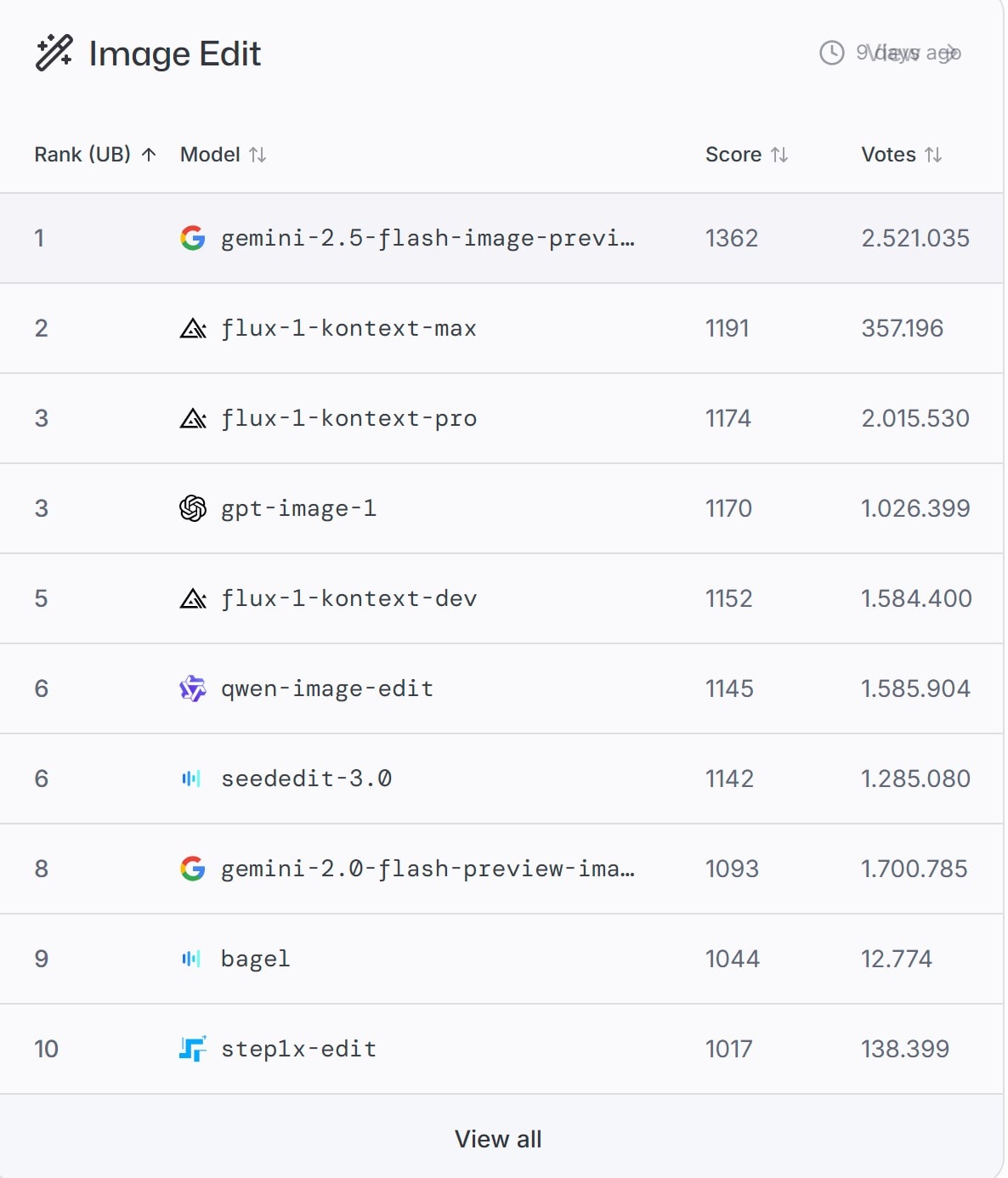Screen dimensions: 1008x1178
Task: Sort by the Score column header
Action: pyautogui.click(x=747, y=155)
